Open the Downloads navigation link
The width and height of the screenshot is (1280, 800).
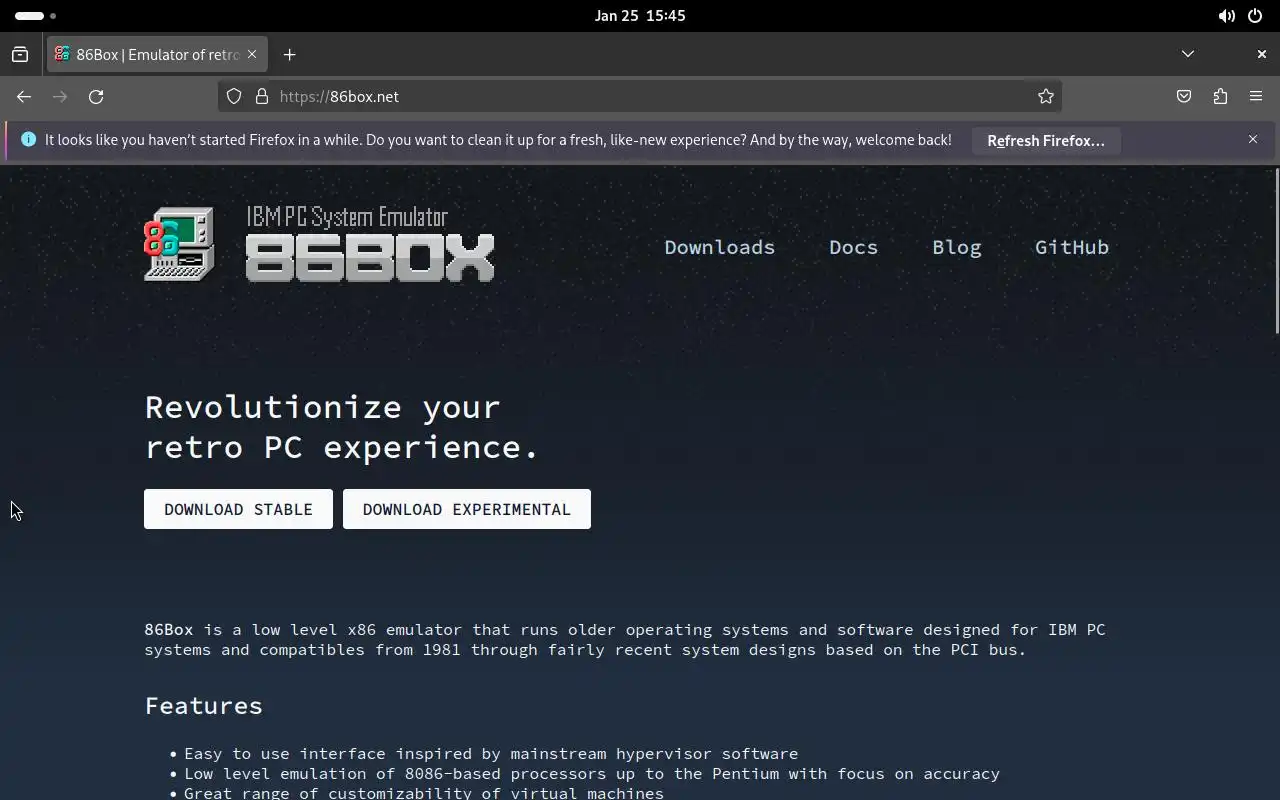pyautogui.click(x=720, y=248)
